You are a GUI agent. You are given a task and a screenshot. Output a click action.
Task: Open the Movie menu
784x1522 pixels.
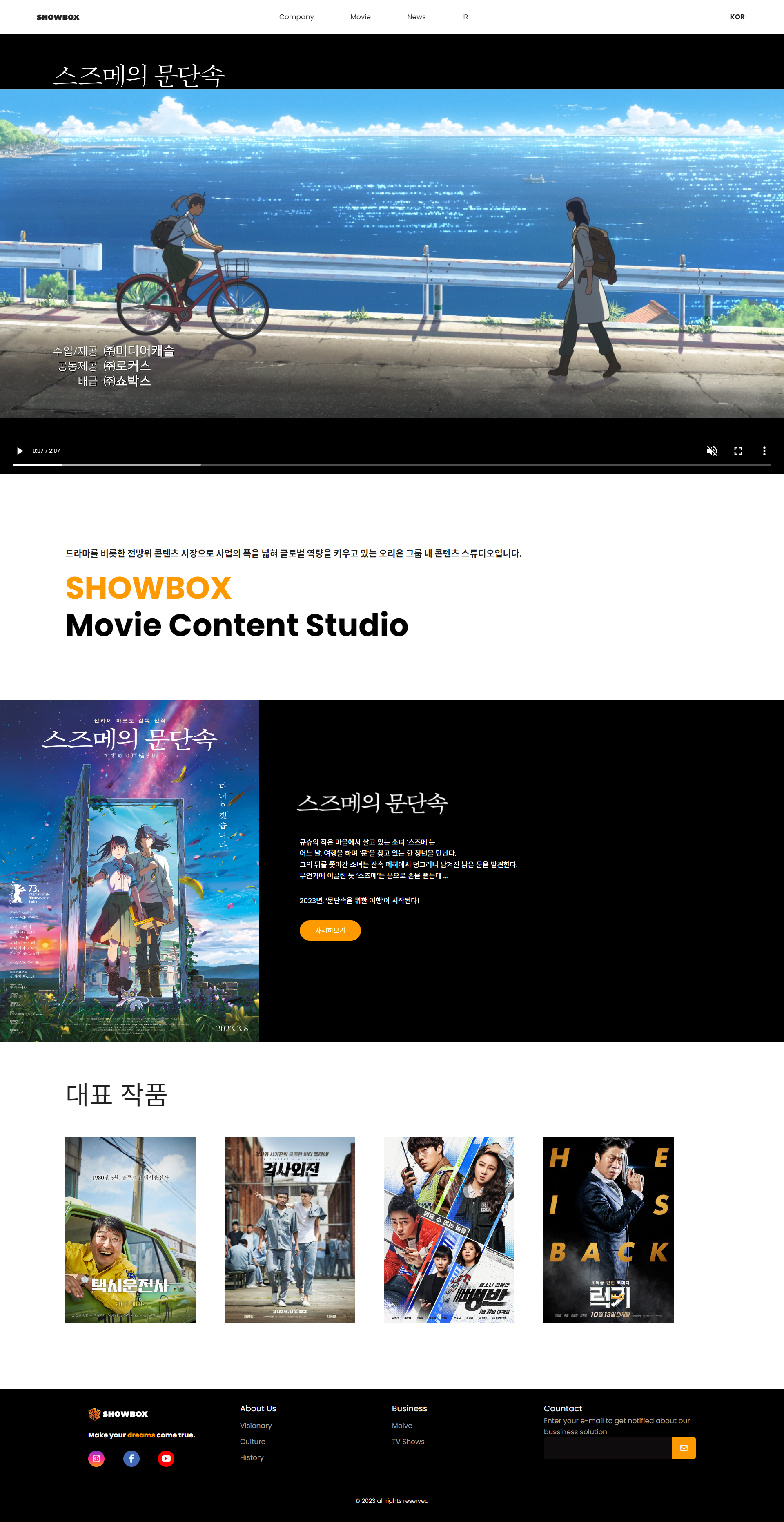pos(360,17)
